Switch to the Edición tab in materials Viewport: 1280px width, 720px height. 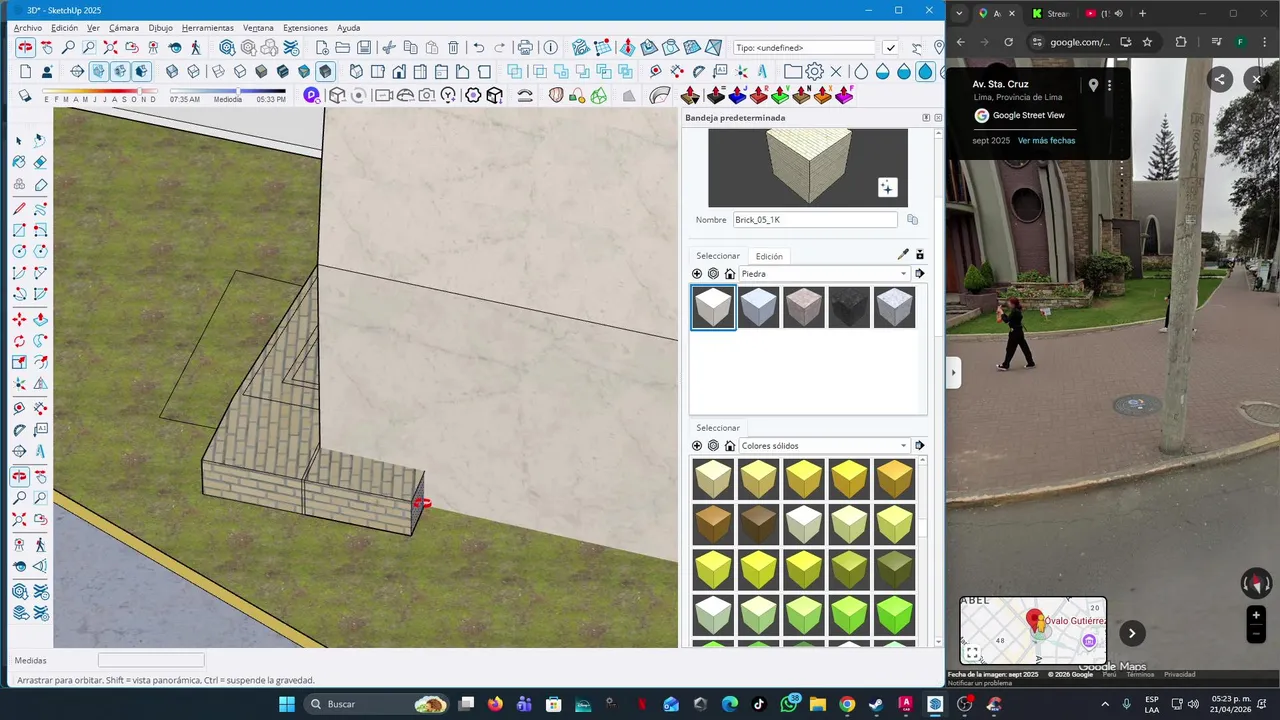769,256
